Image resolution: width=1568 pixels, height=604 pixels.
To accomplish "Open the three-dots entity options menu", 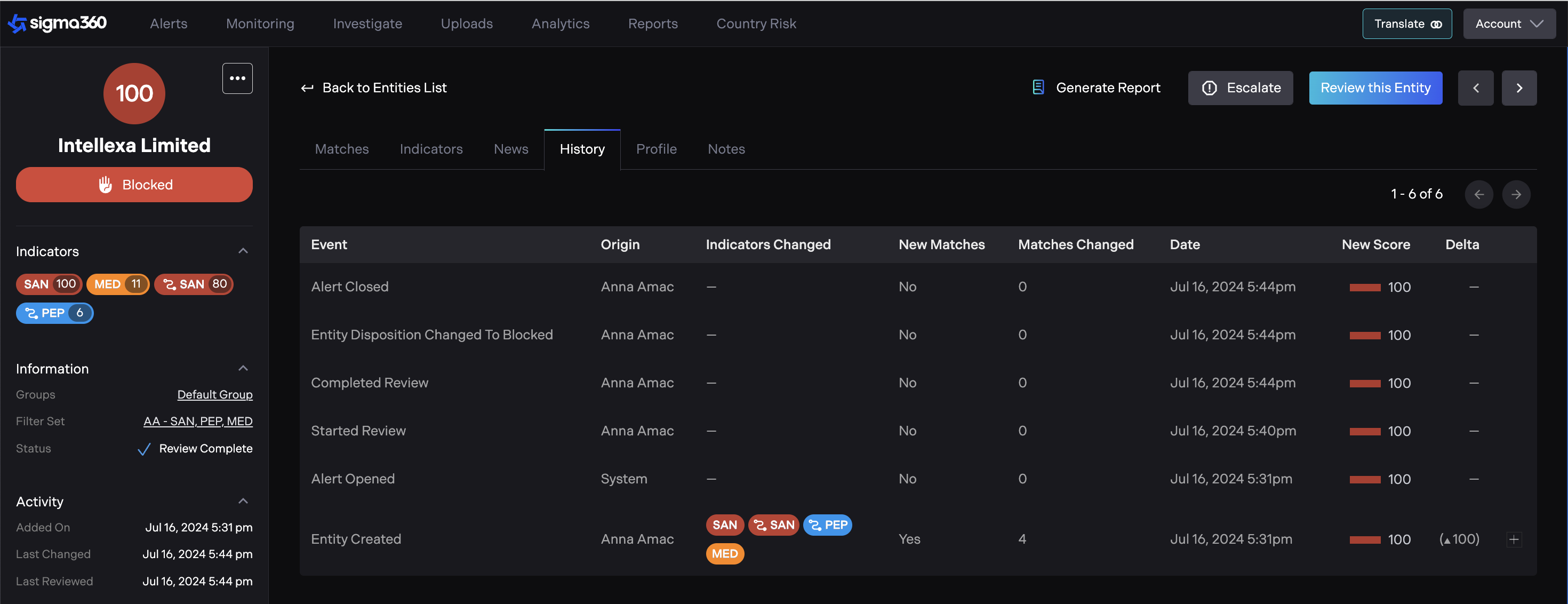I will [x=237, y=78].
